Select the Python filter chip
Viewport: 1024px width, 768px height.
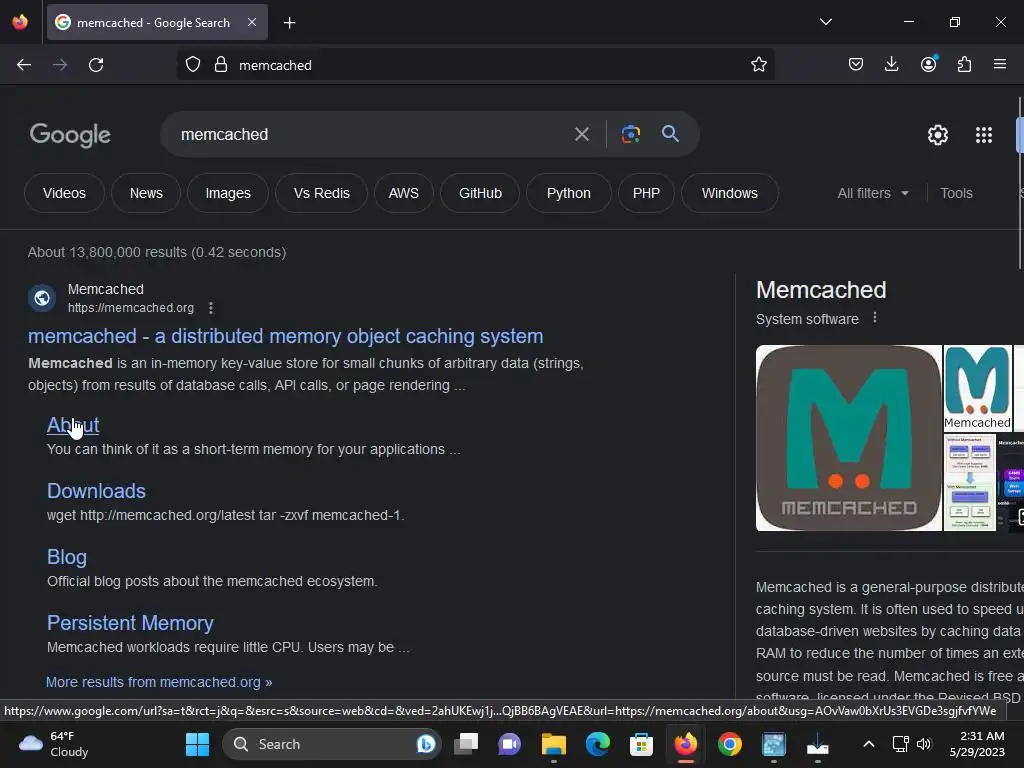click(x=568, y=193)
